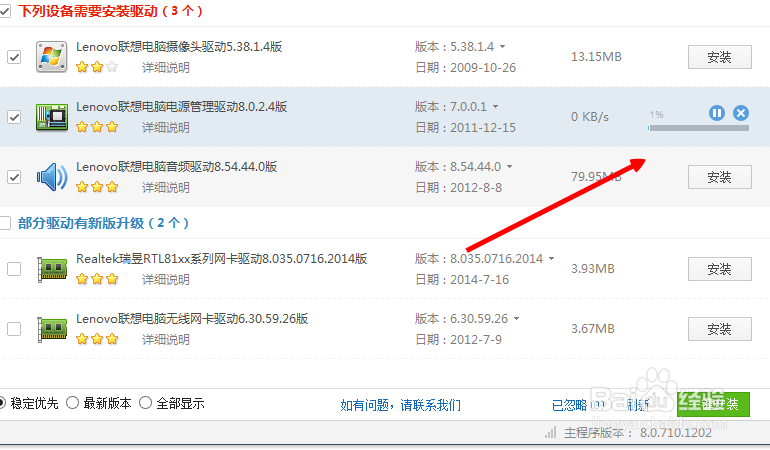Viewport: 770px width, 450px height.
Task: Uncheck the audio driver 8.54.44.0 checkbox
Action: click(14, 177)
